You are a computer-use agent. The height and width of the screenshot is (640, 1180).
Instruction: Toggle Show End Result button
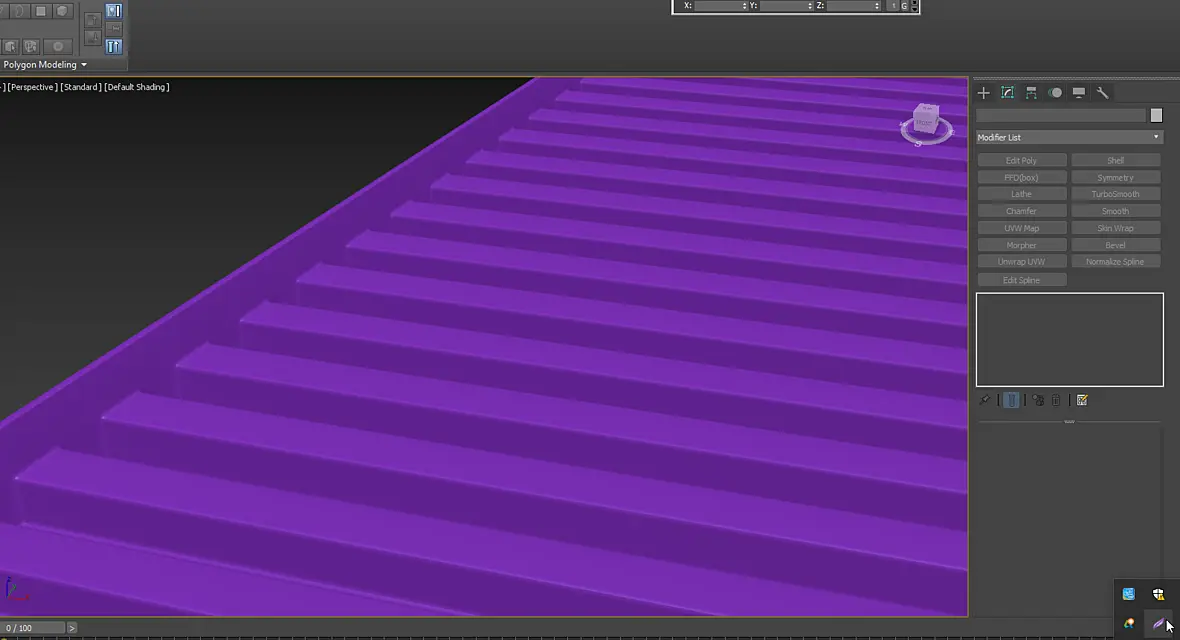click(x=1011, y=401)
